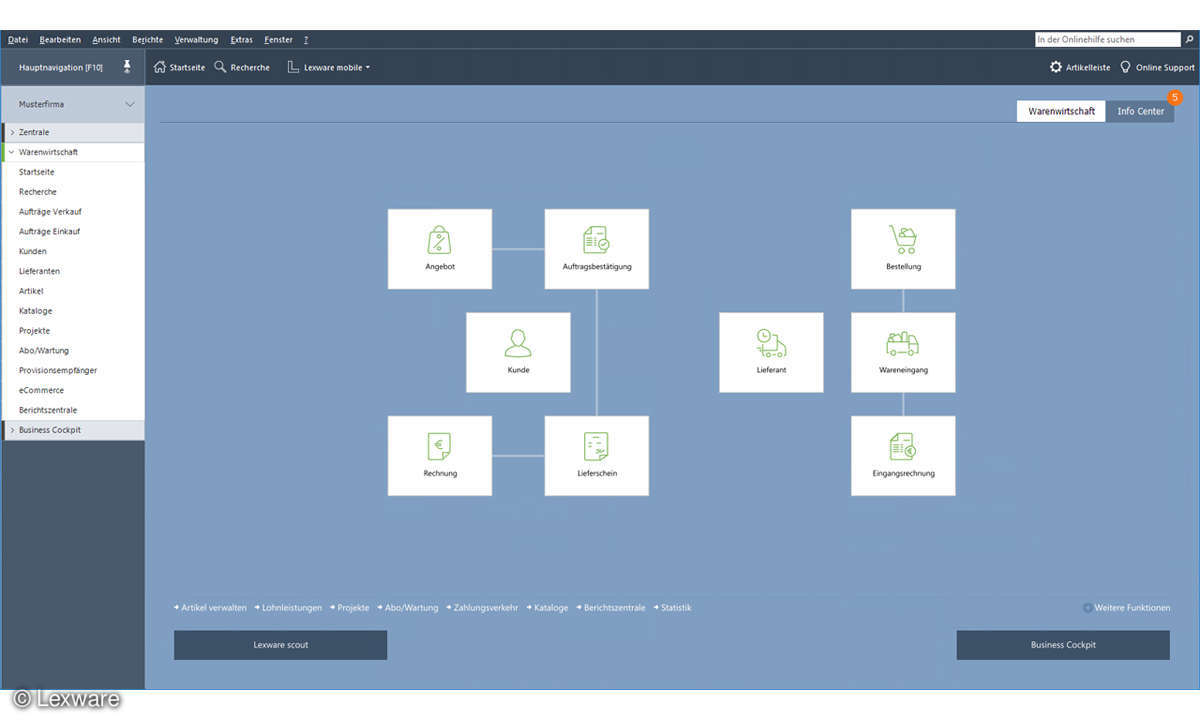Open the Angebot tile with shopping bag icon

[440, 249]
